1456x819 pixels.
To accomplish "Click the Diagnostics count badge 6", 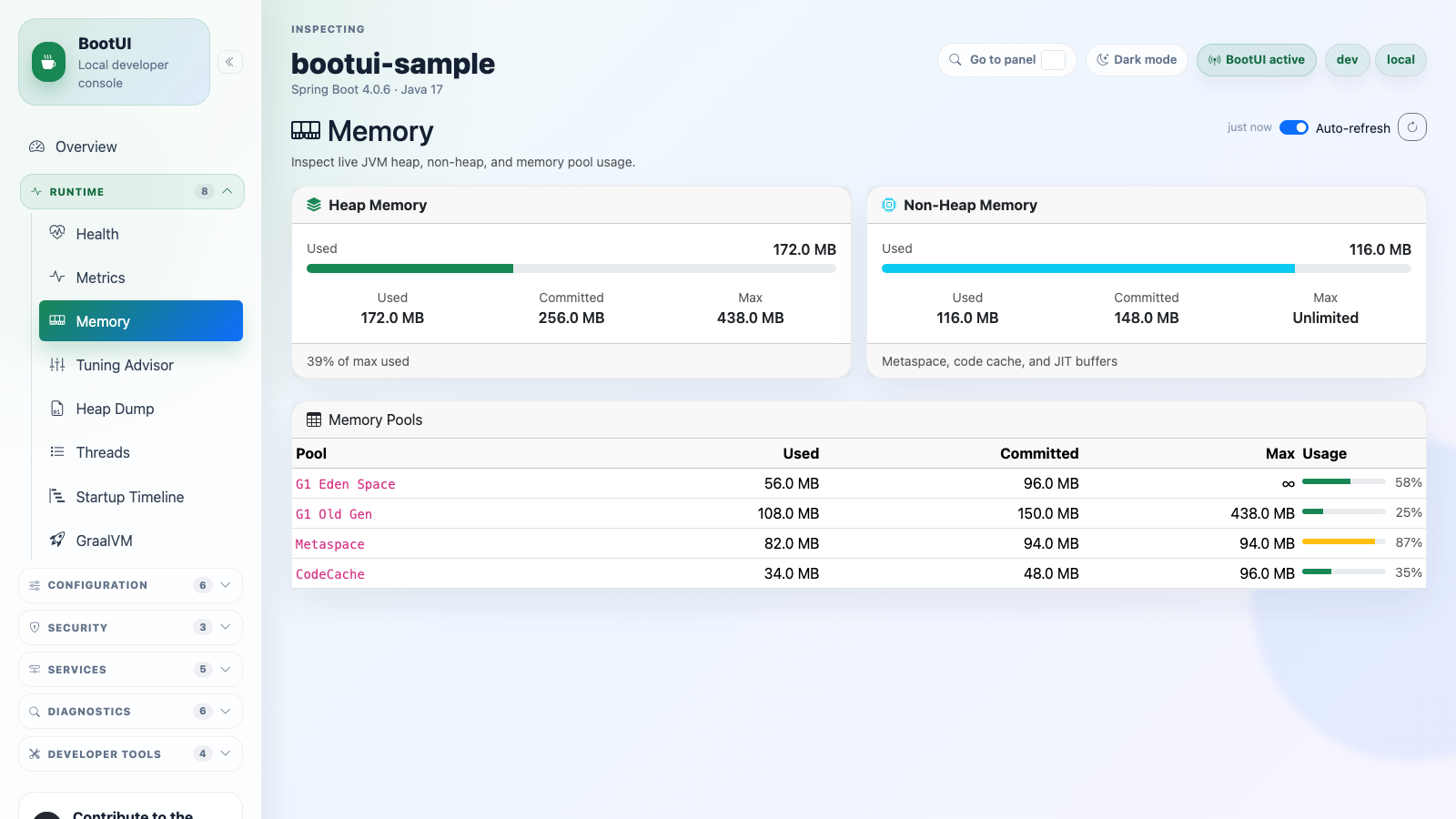I will tap(203, 712).
